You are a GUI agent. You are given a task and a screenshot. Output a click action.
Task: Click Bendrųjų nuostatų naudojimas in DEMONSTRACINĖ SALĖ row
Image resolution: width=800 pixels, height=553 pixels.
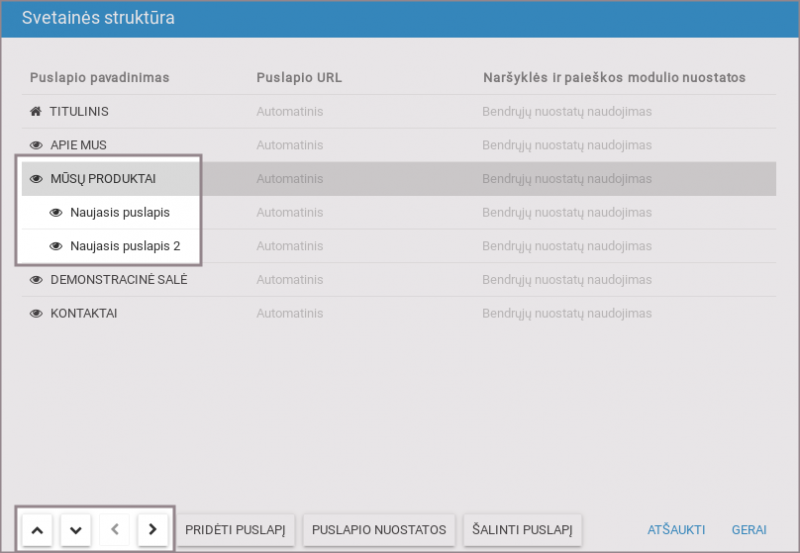(566, 280)
